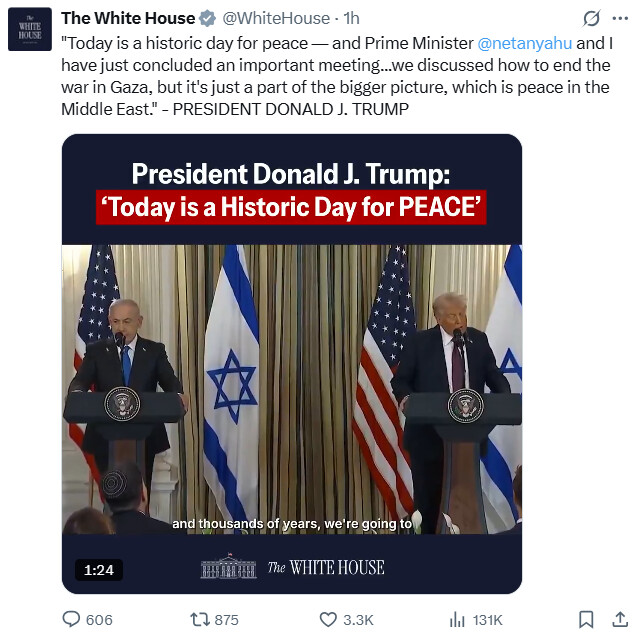Click the share post icon
This screenshot has height=638, width=643.
pyautogui.click(x=620, y=619)
